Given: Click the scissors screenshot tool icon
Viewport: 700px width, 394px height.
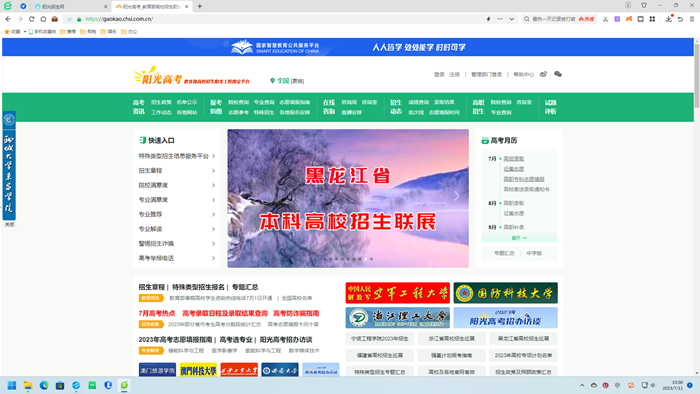Looking at the screenshot, I should pos(605,19).
